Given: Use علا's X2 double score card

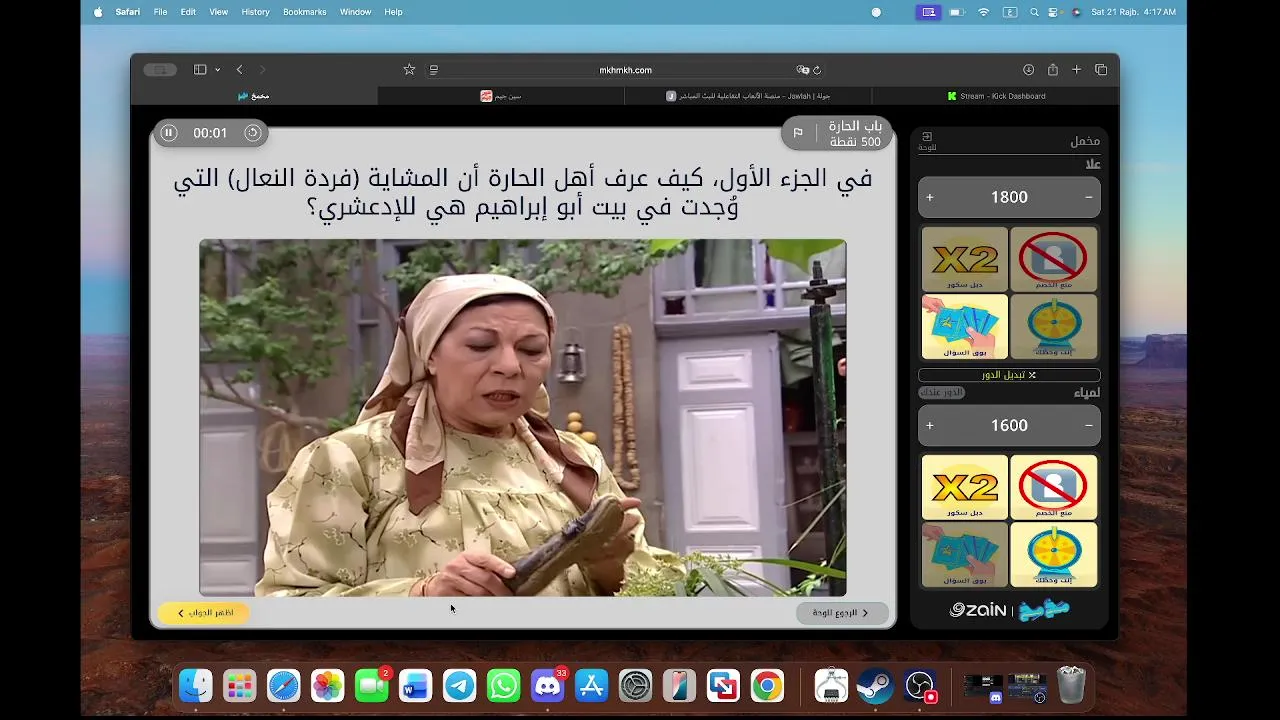Looking at the screenshot, I should coord(965,259).
